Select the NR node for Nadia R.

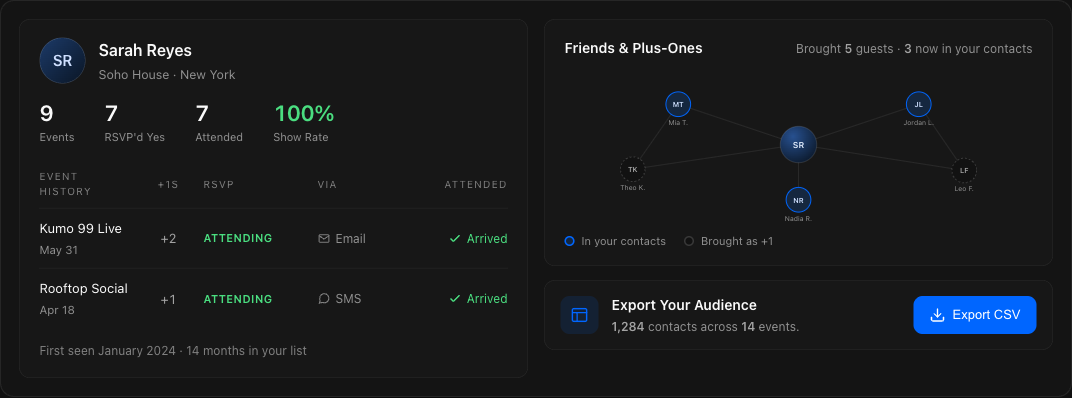click(x=799, y=200)
